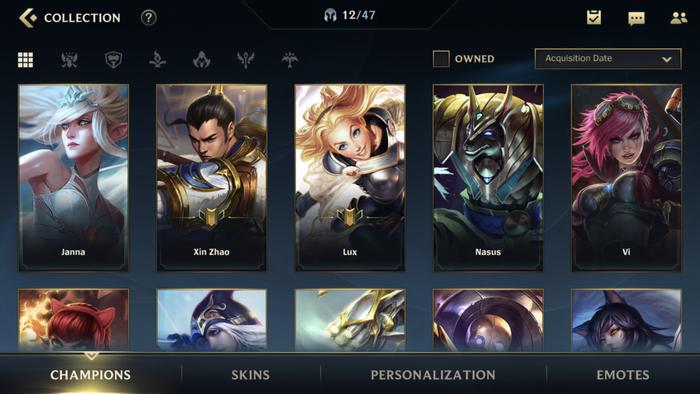Expand the Acquisition Date sort dropdown
700x394 pixels.
(608, 59)
